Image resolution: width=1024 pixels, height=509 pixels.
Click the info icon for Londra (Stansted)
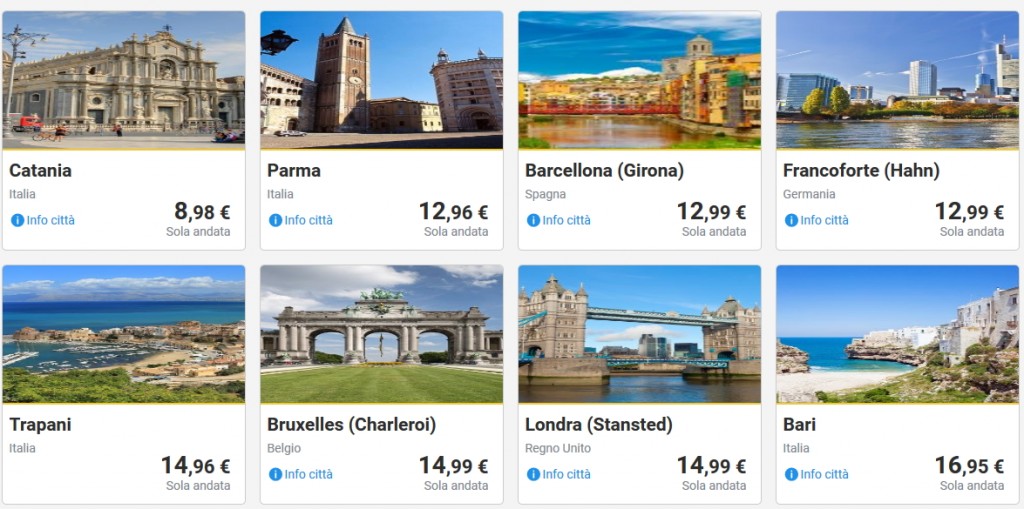click(x=533, y=474)
